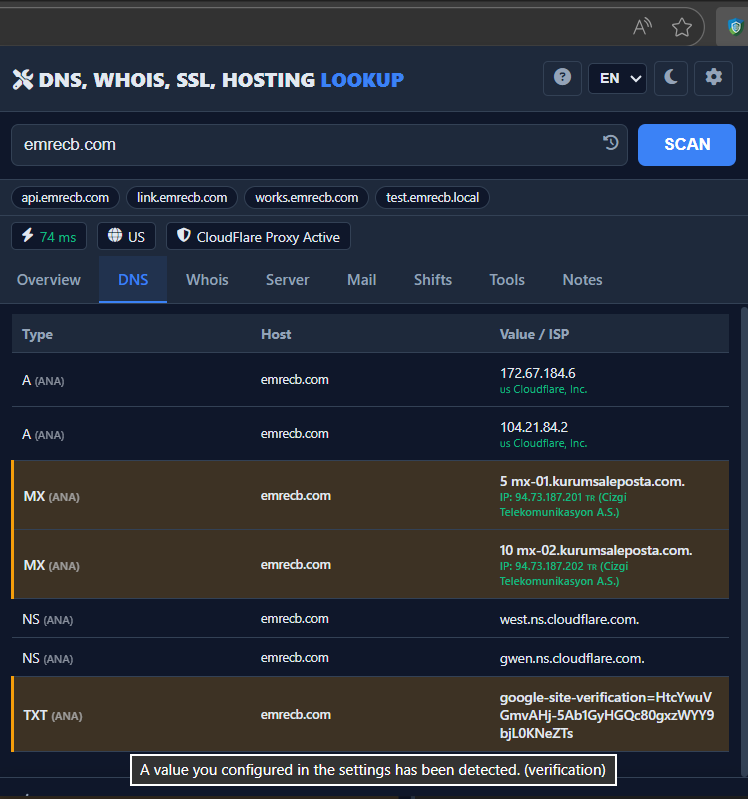Open the Mail tab
Screen dimensions: 748x799
coord(361,280)
